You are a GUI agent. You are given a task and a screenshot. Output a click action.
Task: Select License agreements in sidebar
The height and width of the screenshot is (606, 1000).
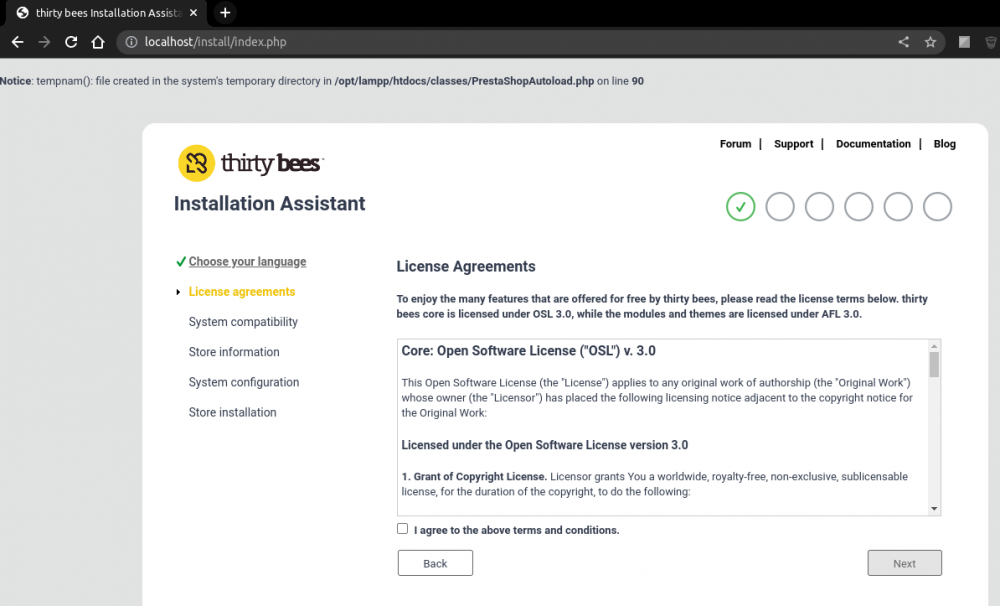(x=242, y=292)
